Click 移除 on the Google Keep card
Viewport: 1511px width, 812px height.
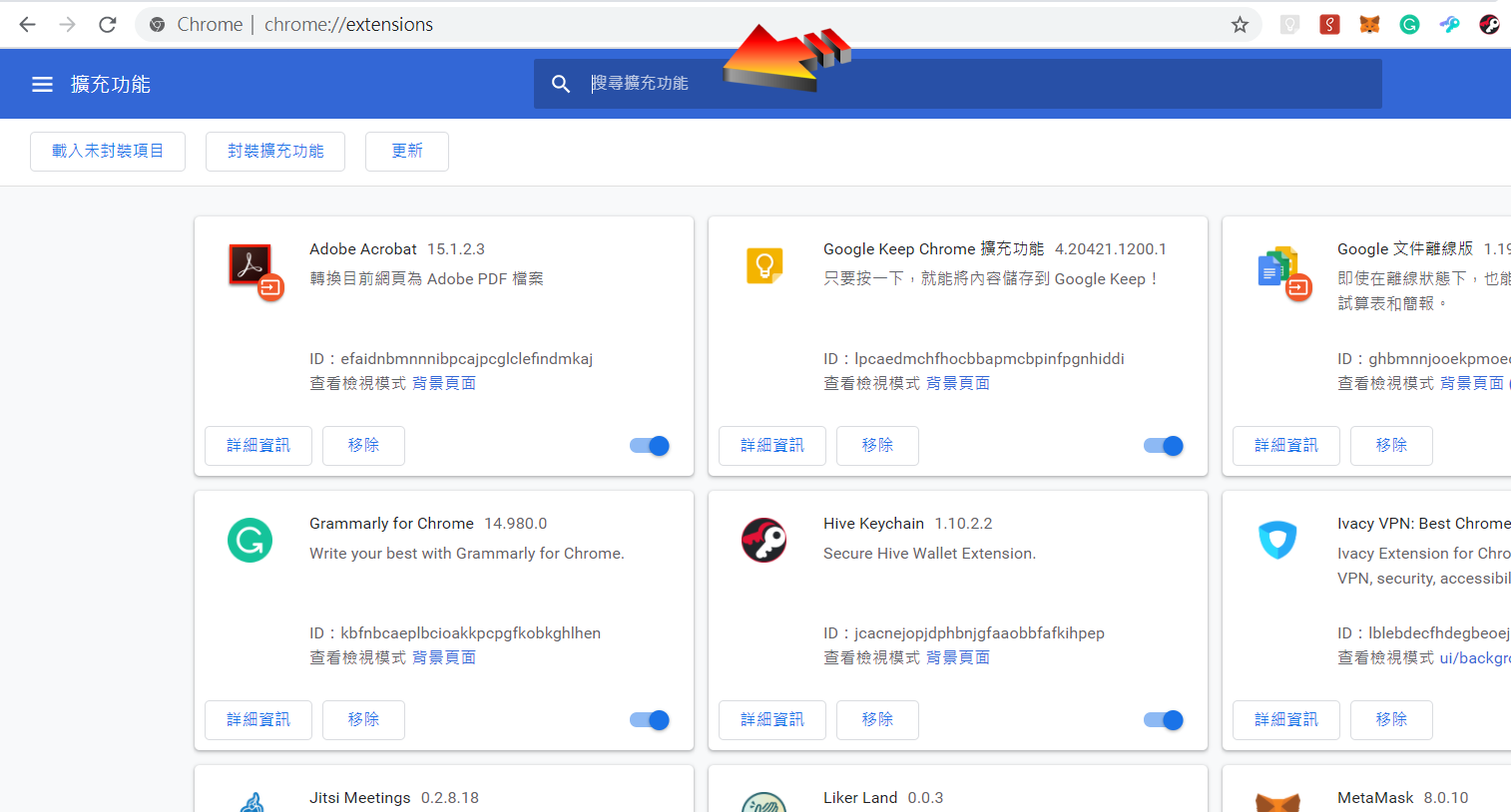point(877,446)
